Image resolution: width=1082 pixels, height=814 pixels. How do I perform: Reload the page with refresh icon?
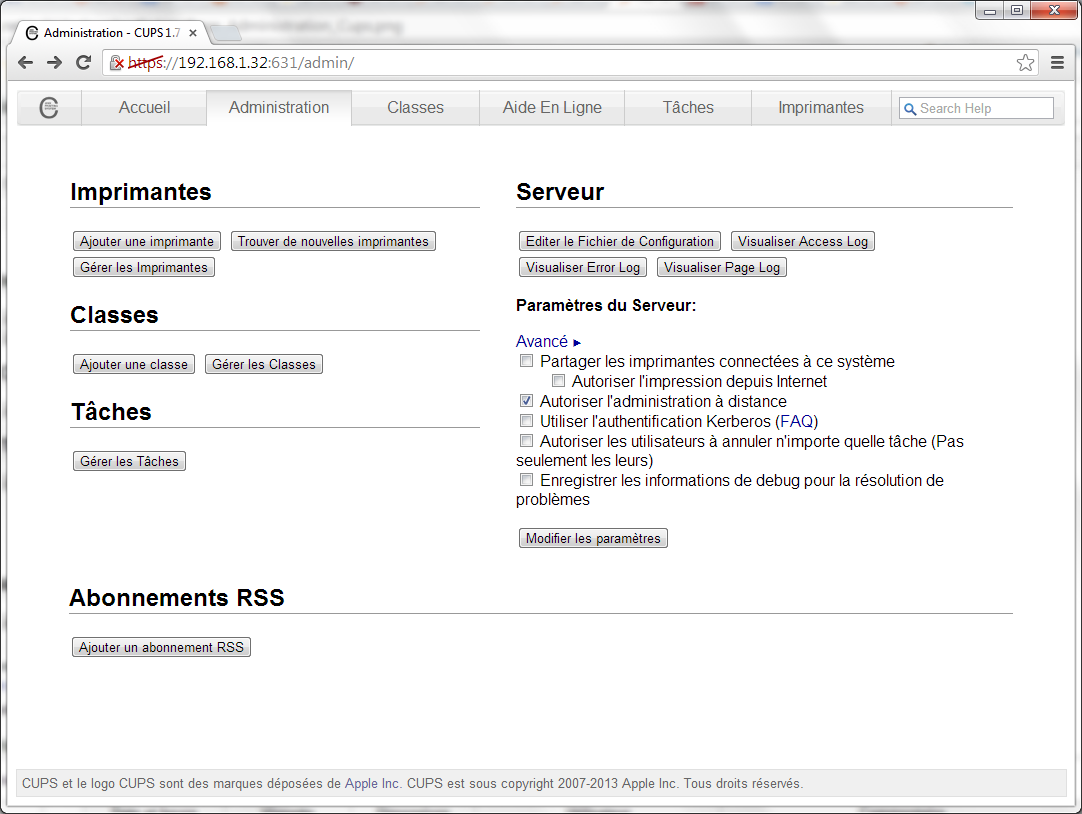pos(84,63)
